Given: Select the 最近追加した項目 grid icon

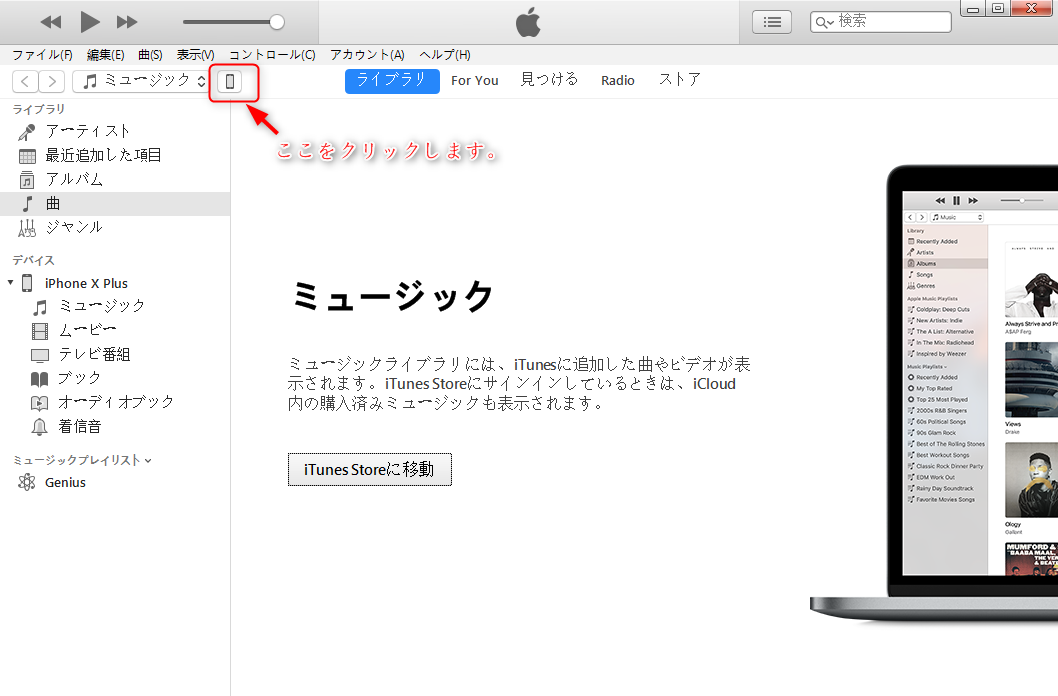Looking at the screenshot, I should point(27,156).
